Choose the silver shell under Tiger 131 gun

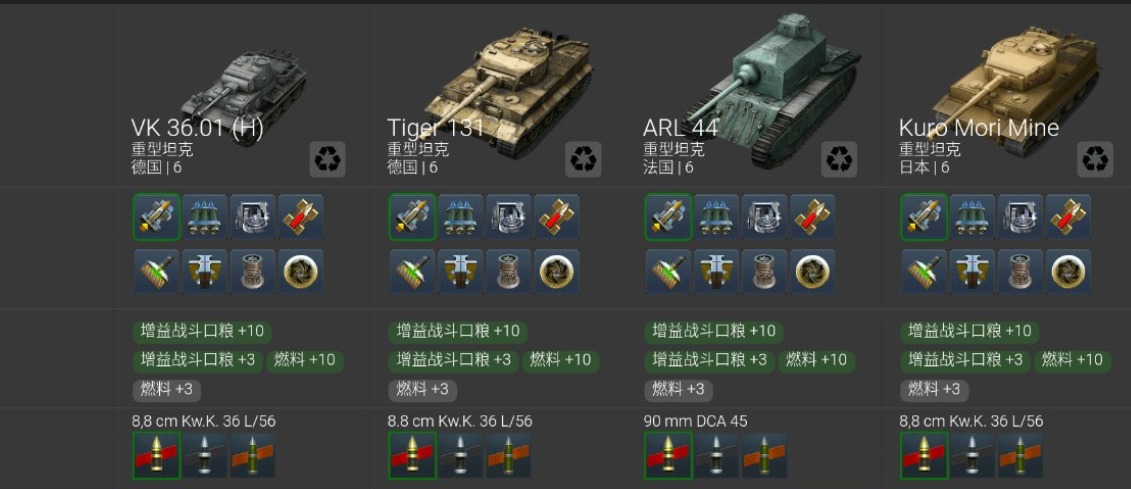(x=461, y=455)
